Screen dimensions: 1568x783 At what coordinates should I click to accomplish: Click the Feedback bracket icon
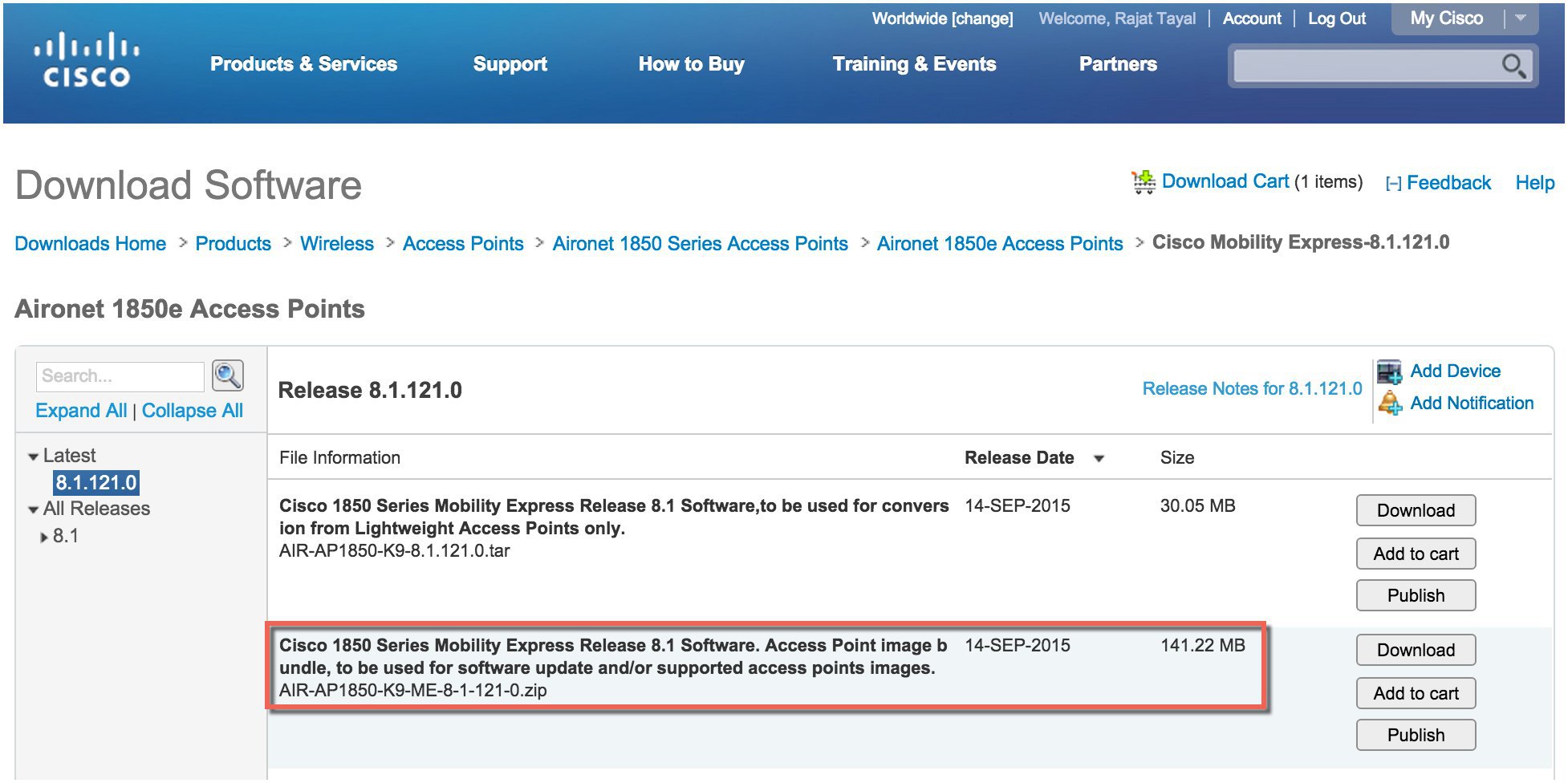pos(1393,184)
